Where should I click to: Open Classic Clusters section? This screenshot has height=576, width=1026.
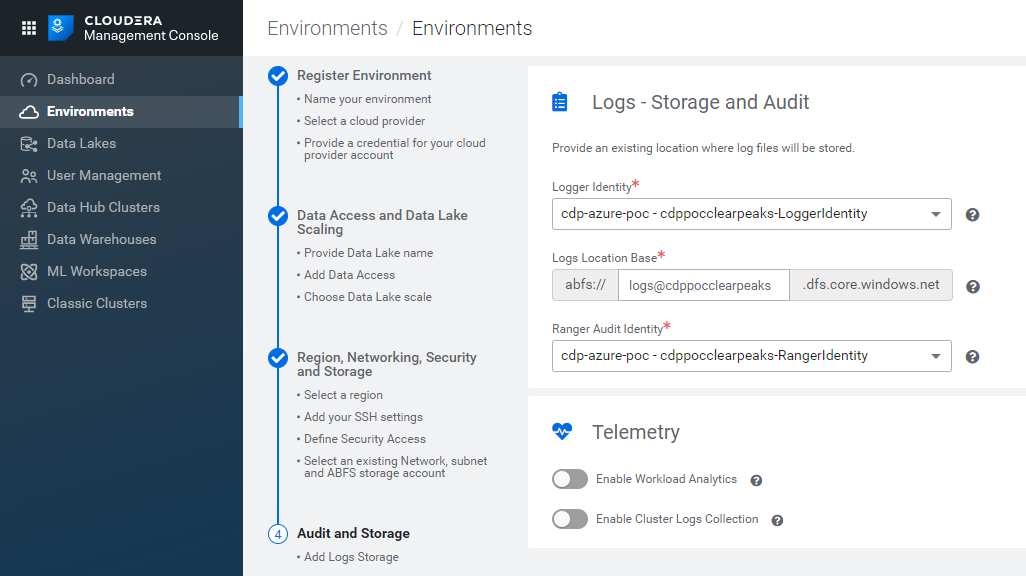coord(121,304)
